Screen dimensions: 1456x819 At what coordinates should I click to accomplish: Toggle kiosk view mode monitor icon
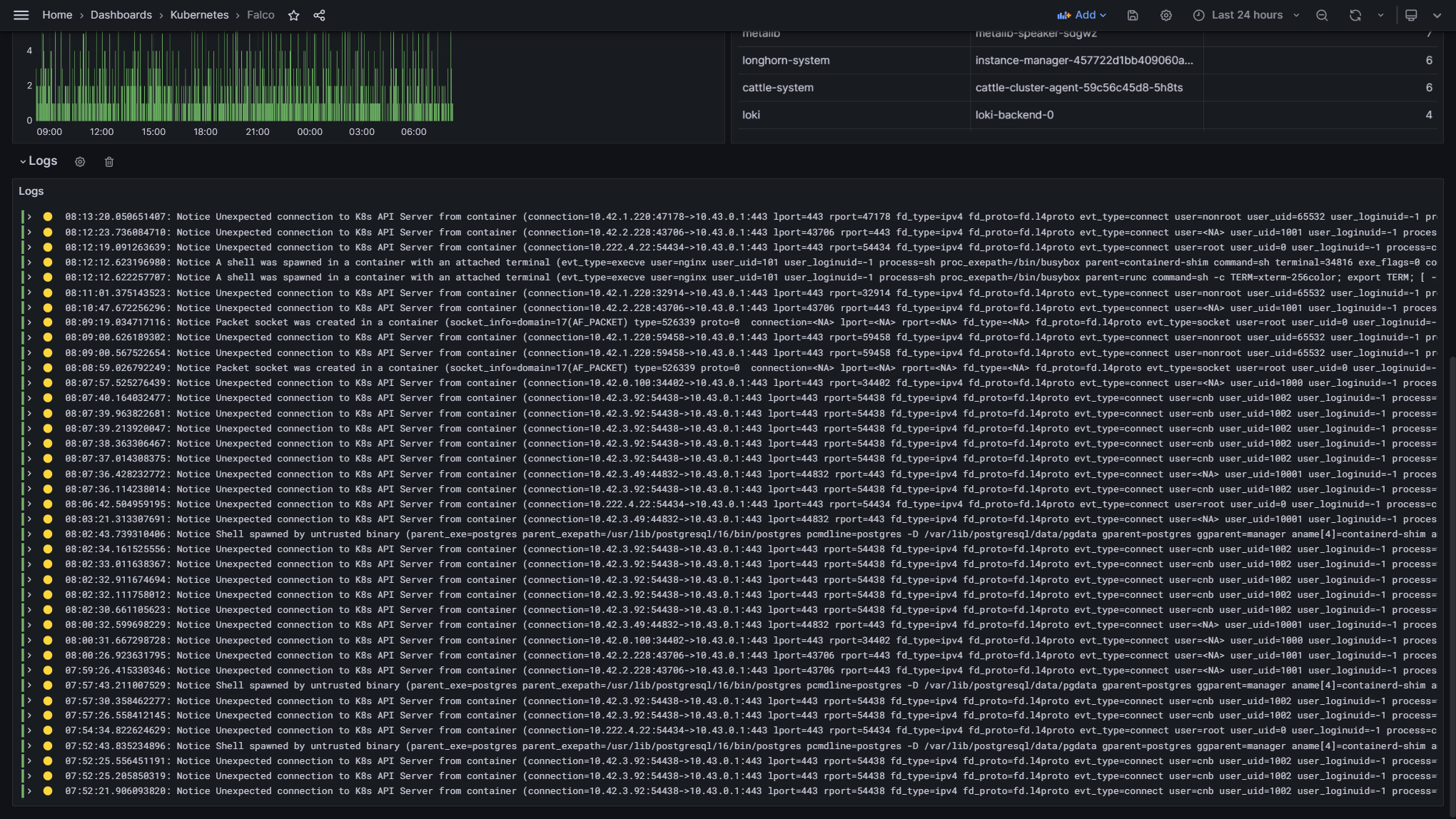[1411, 15]
